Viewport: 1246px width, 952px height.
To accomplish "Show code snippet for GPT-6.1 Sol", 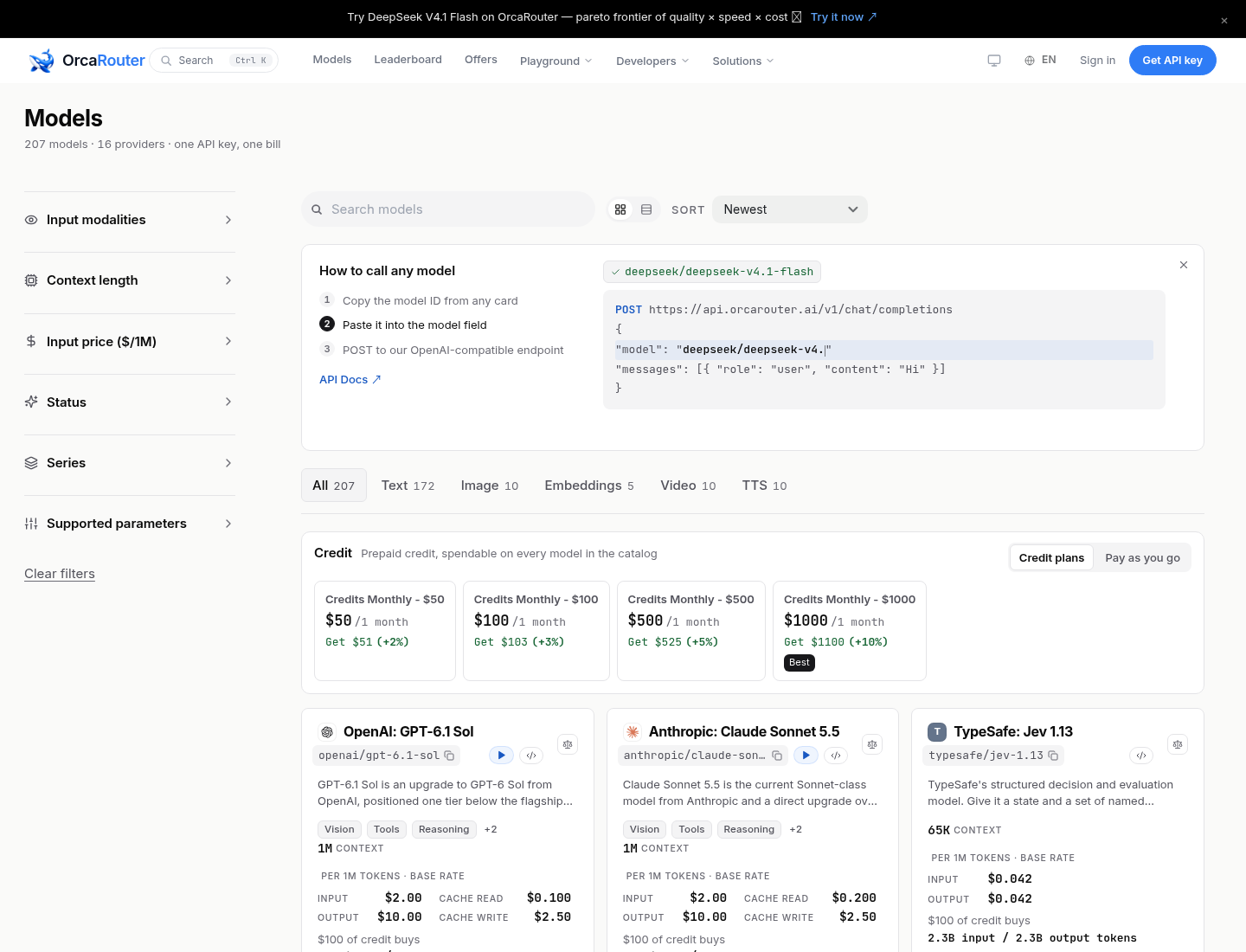I will click(x=531, y=756).
